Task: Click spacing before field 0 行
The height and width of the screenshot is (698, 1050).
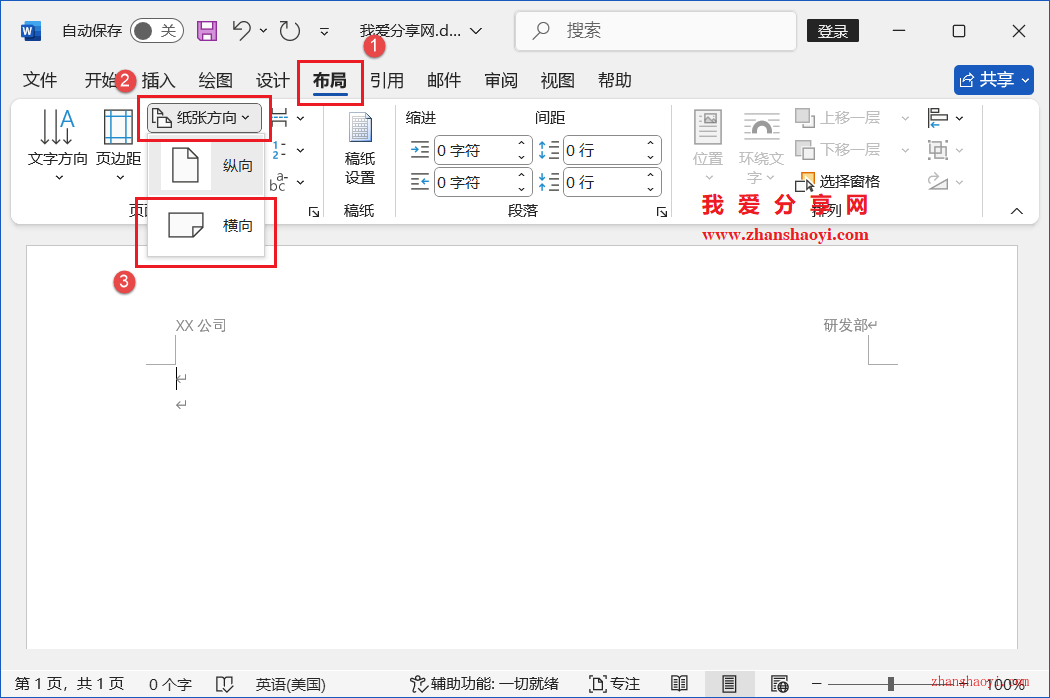Action: 603,151
